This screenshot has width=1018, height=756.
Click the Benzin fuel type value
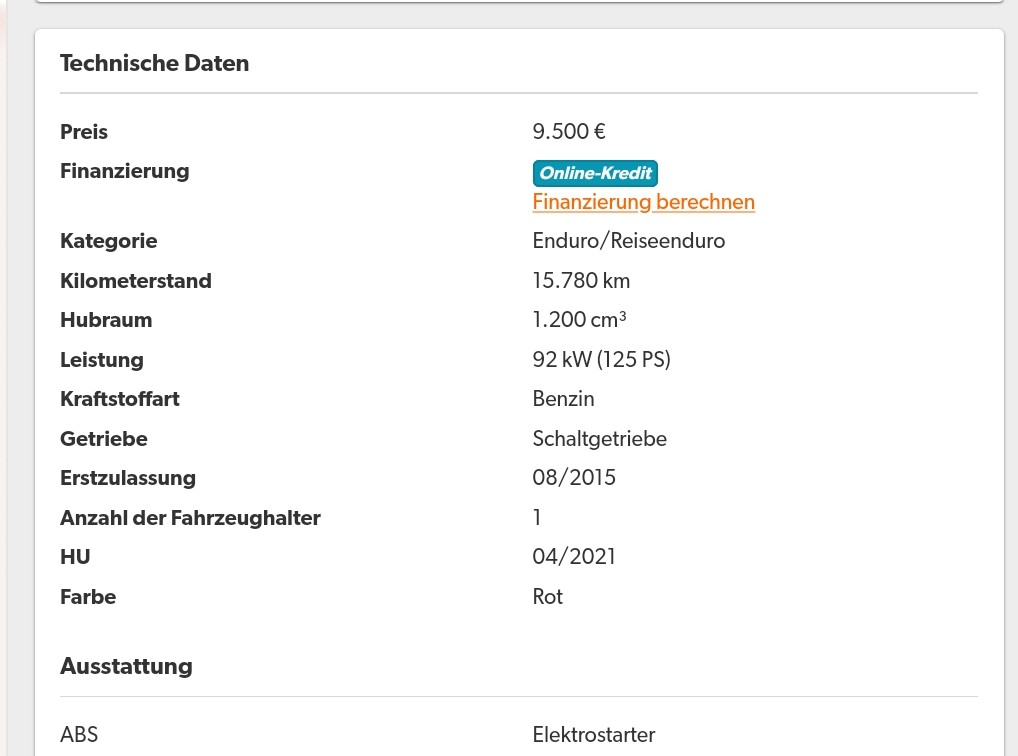[x=563, y=399]
